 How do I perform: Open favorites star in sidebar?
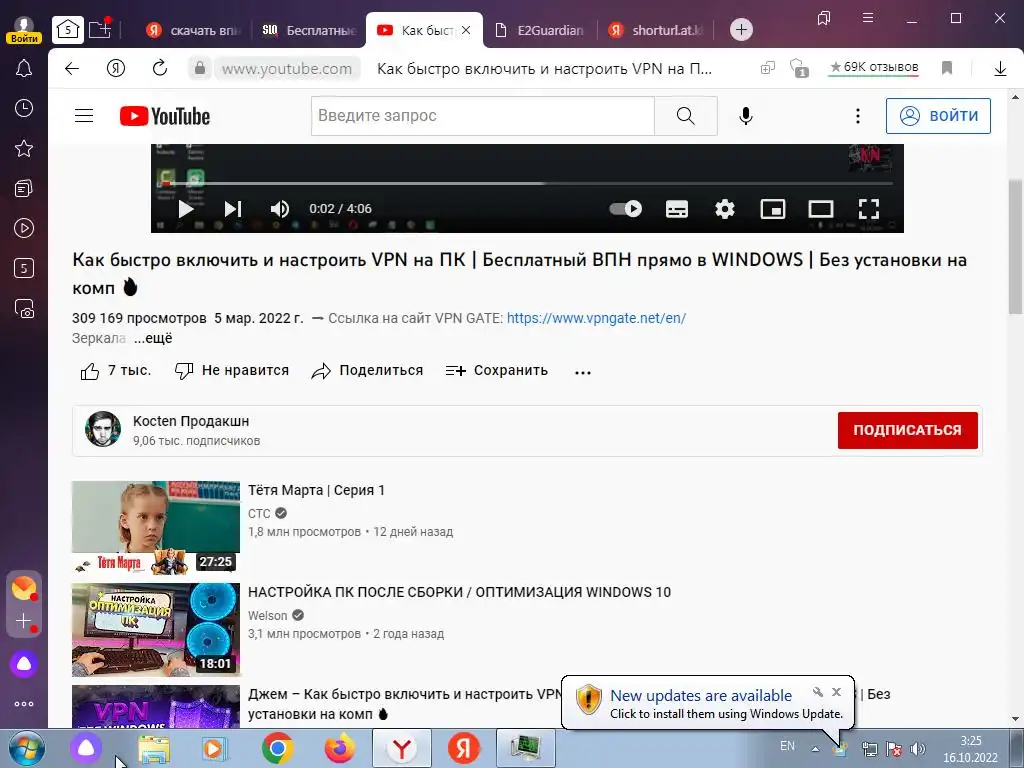(24, 148)
